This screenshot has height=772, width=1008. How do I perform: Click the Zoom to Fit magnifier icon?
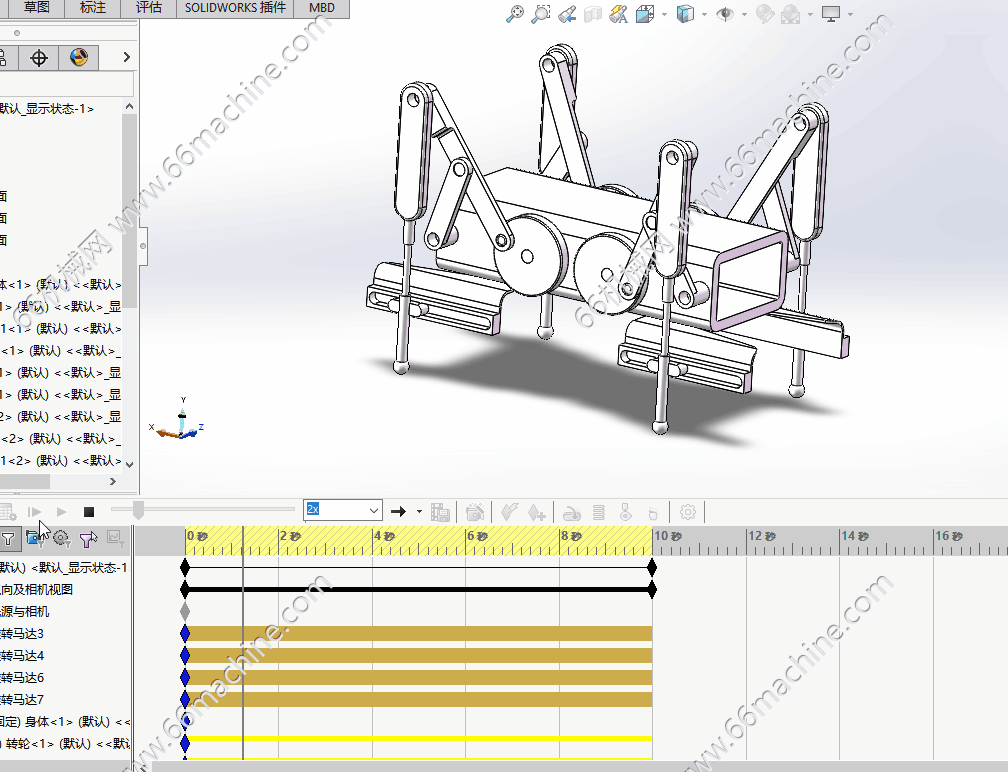(x=514, y=13)
